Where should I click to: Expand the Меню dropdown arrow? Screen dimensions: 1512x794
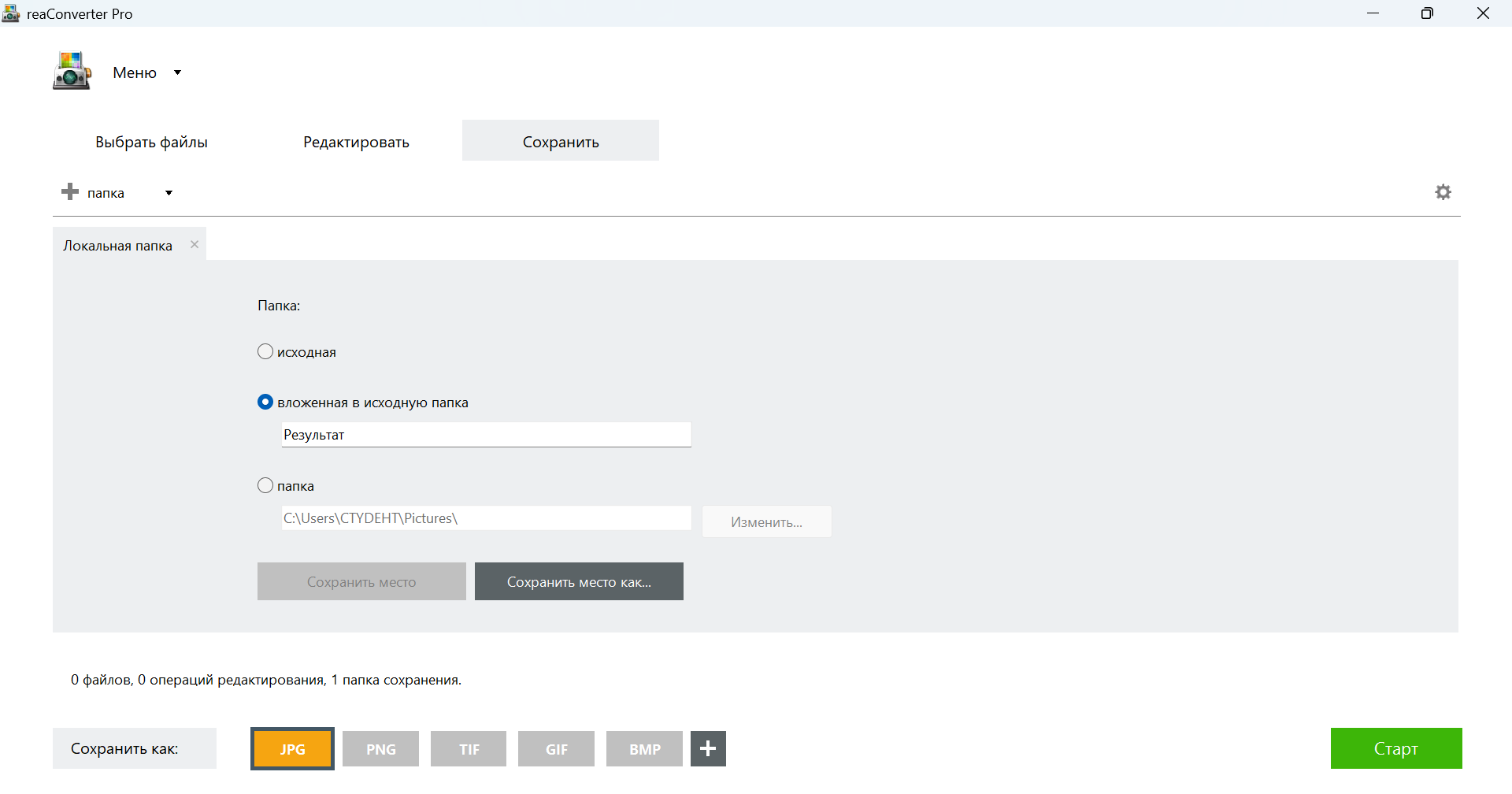[178, 72]
